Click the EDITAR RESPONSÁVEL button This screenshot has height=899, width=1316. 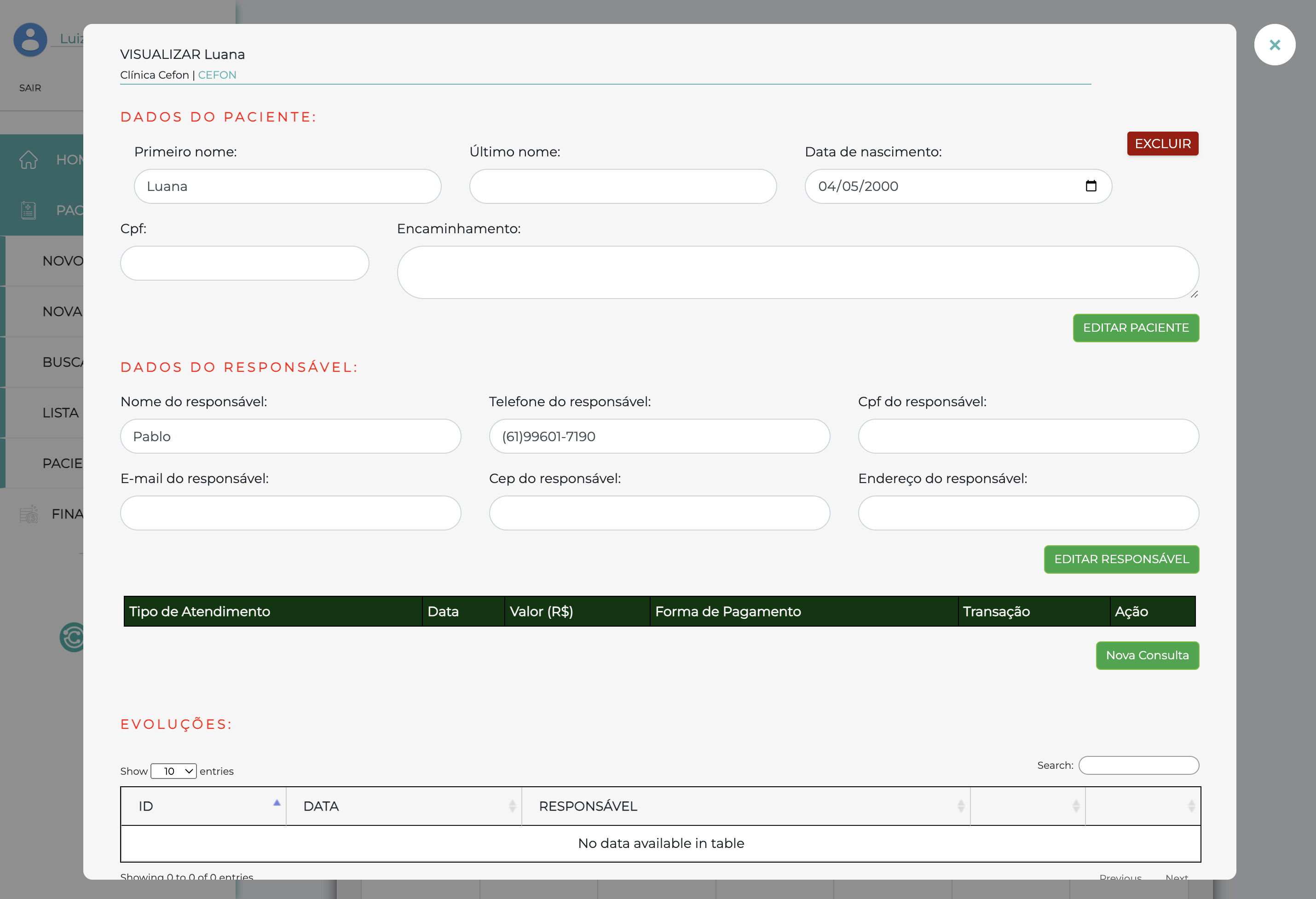coord(1121,559)
